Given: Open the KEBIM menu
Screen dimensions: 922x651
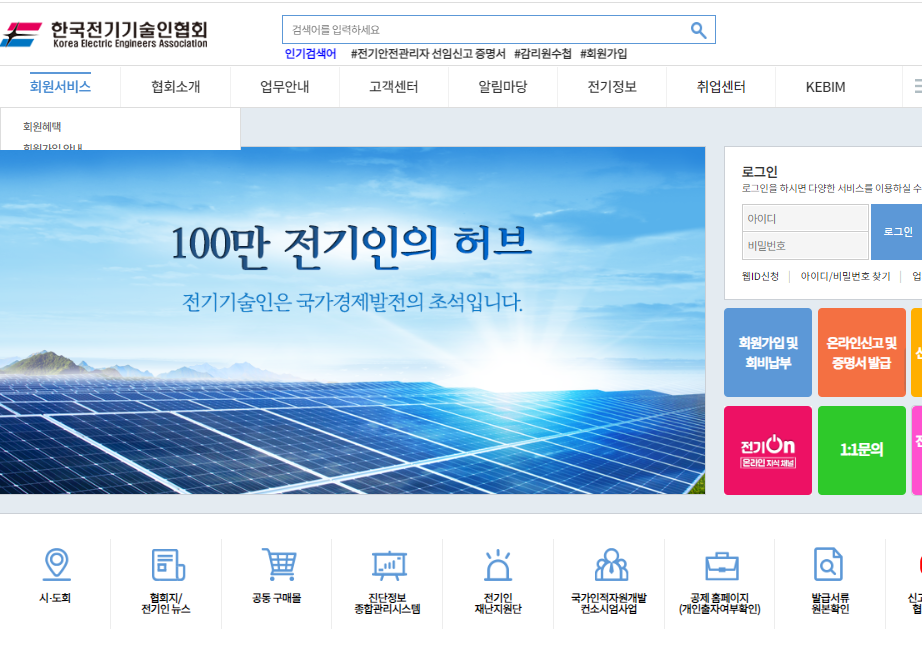Looking at the screenshot, I should pyautogui.click(x=826, y=87).
